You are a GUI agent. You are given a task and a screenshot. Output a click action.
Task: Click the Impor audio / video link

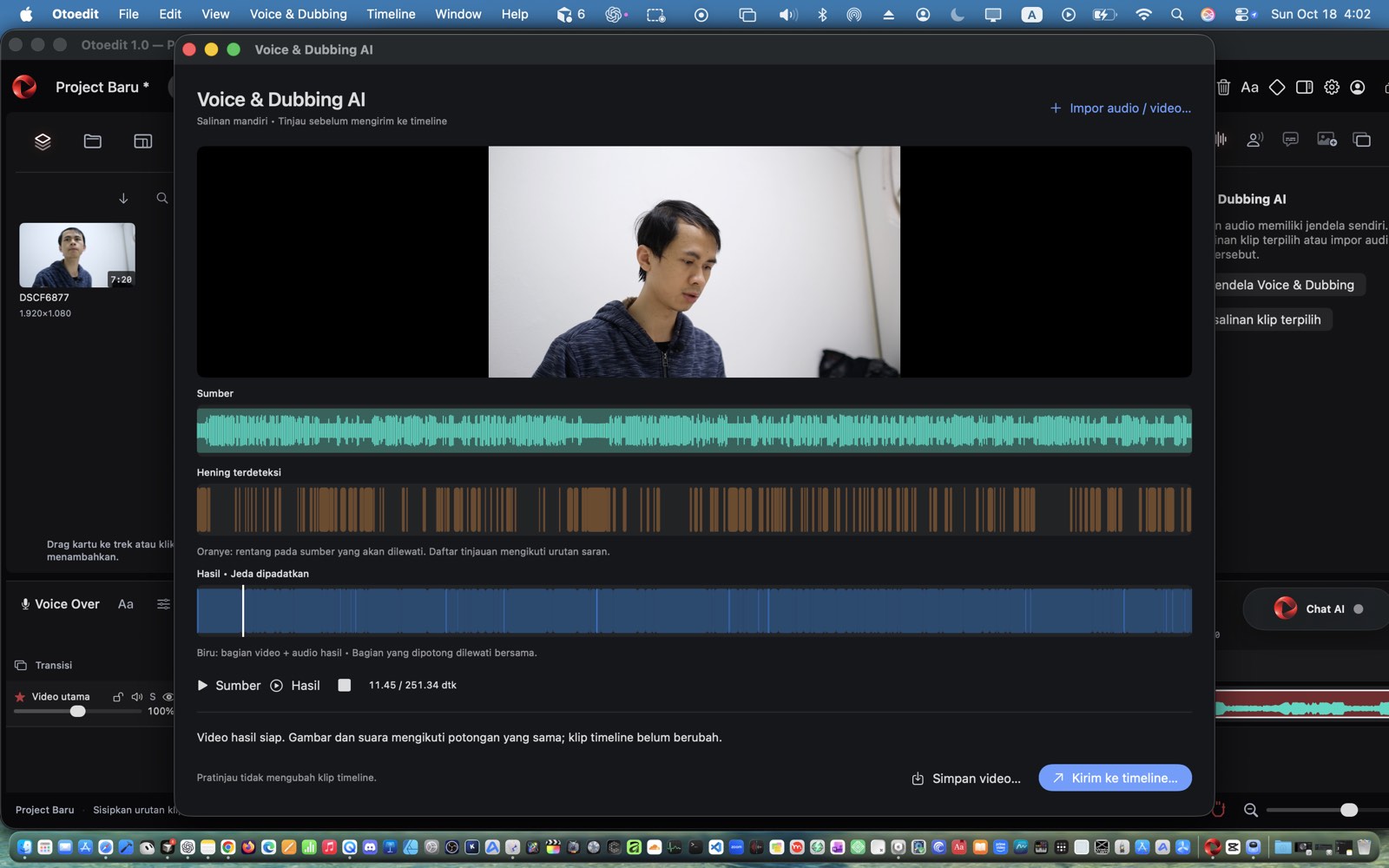tap(1120, 108)
